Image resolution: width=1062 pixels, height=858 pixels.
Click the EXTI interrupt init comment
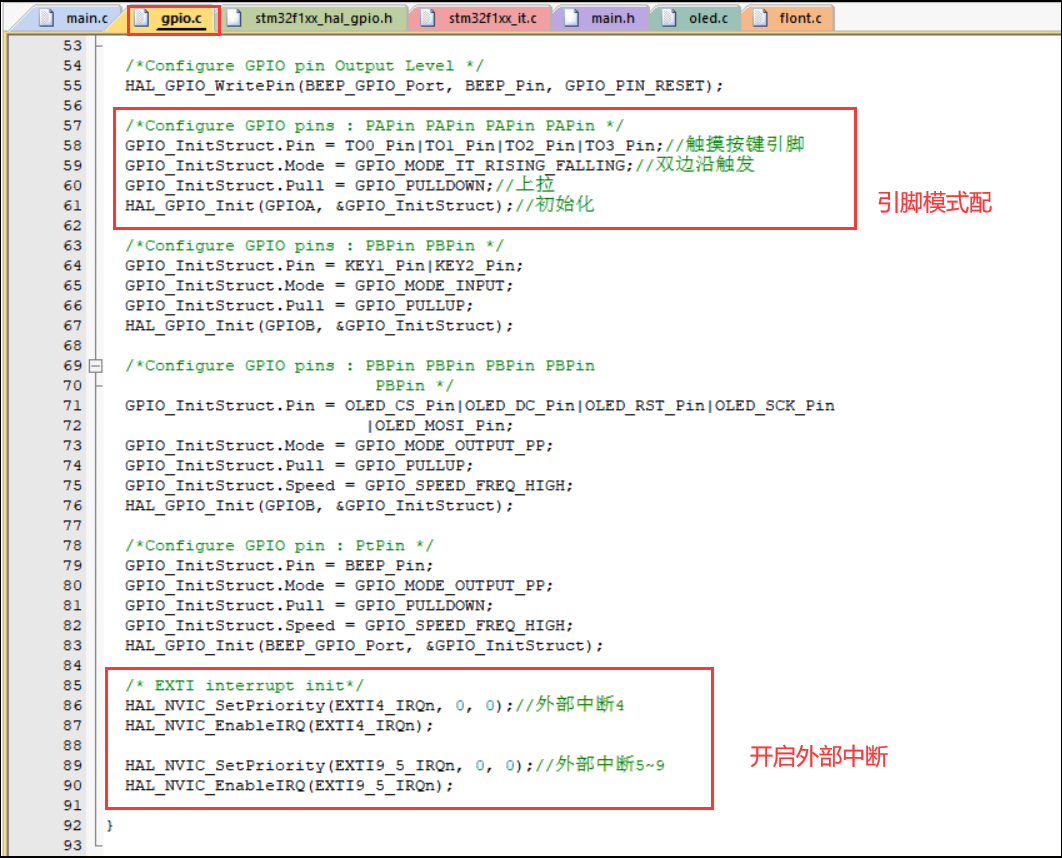point(245,685)
